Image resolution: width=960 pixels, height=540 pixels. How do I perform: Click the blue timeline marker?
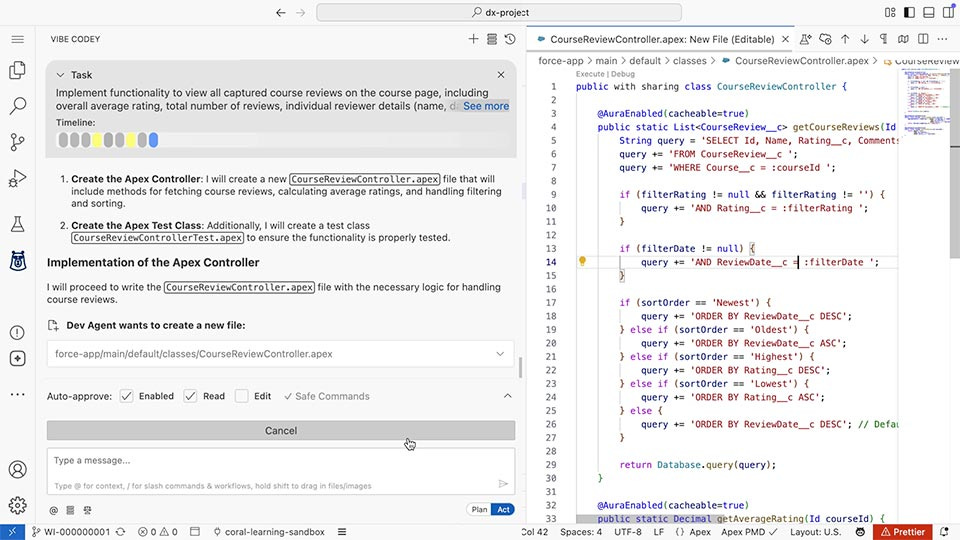point(153,140)
